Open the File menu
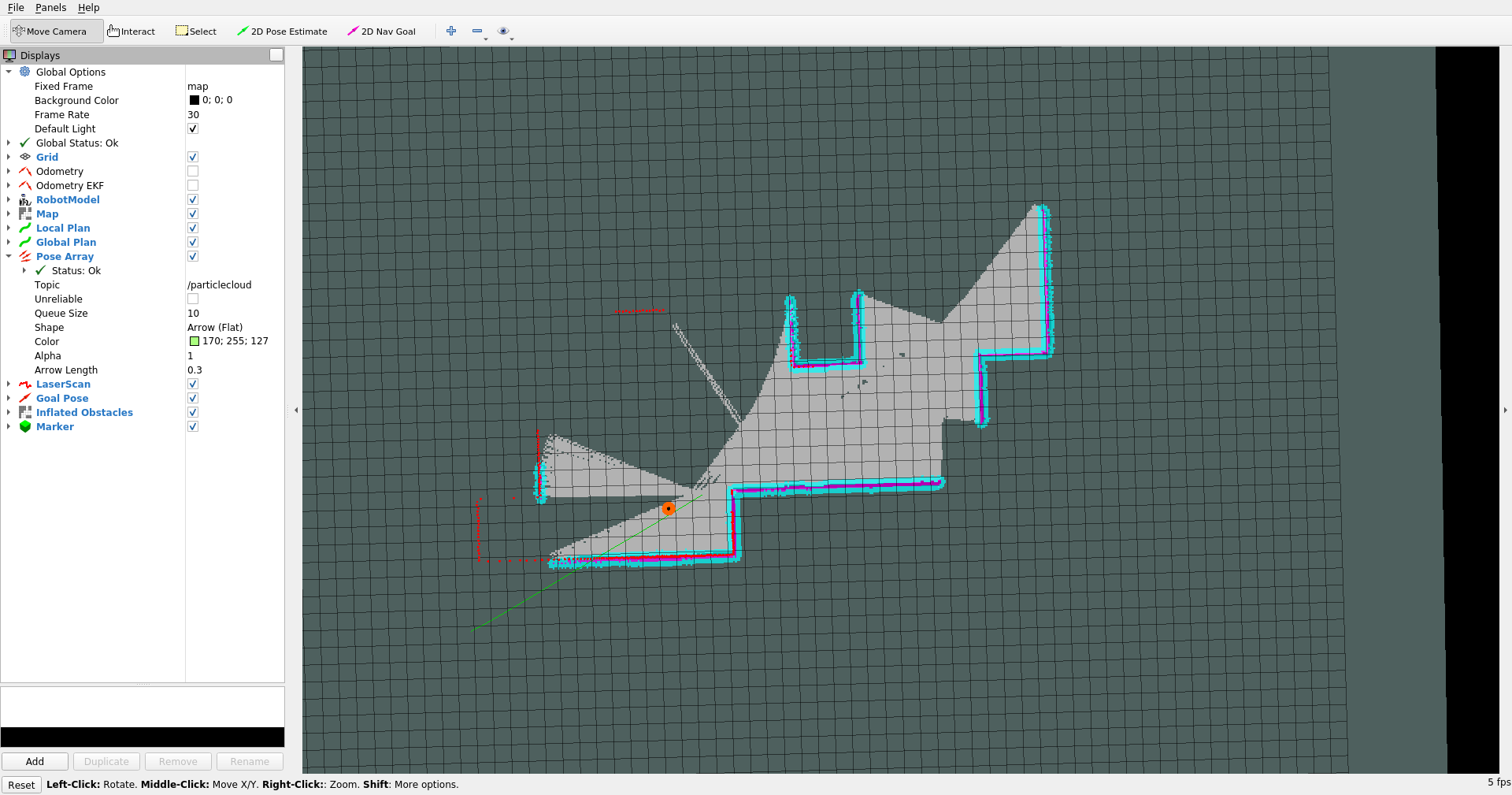Screen dimensions: 1512x795 point(16,8)
